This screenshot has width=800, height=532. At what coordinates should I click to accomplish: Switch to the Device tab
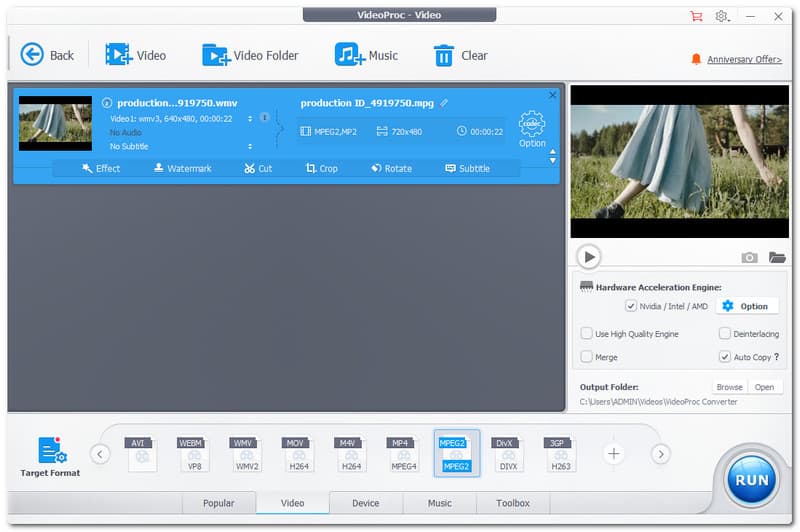(365, 503)
